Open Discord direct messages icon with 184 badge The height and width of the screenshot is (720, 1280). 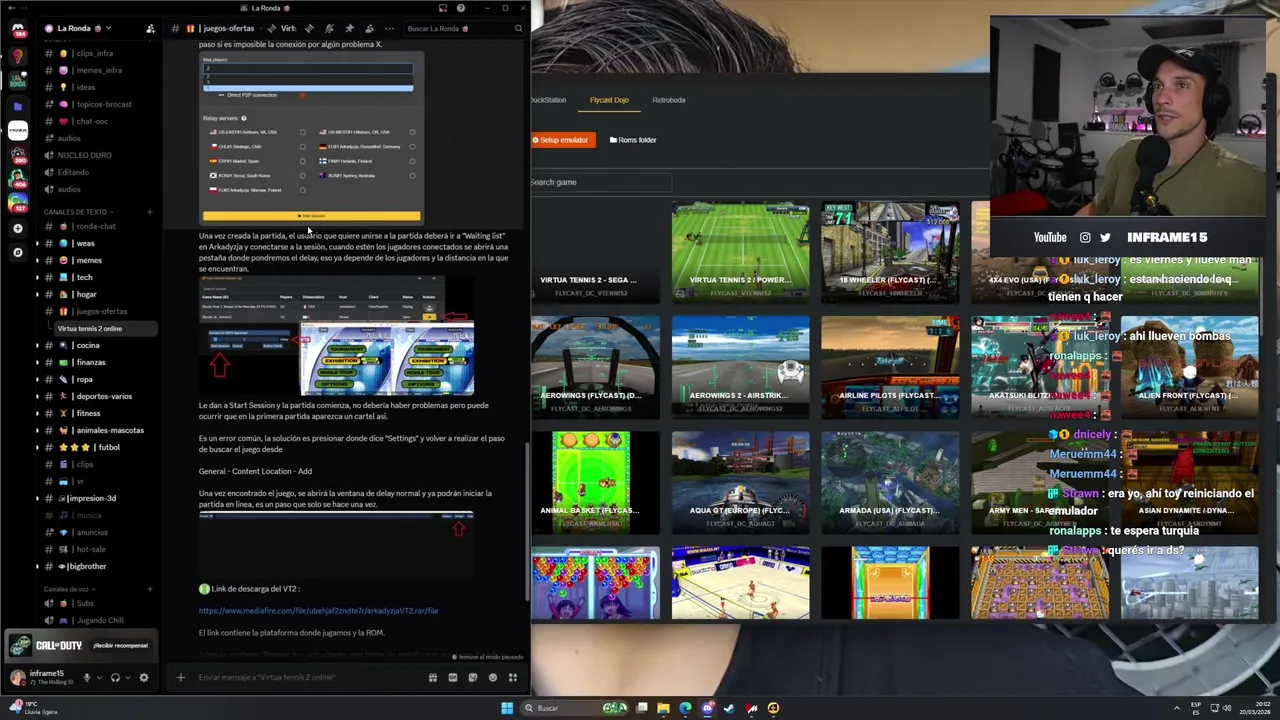[x=17, y=30]
